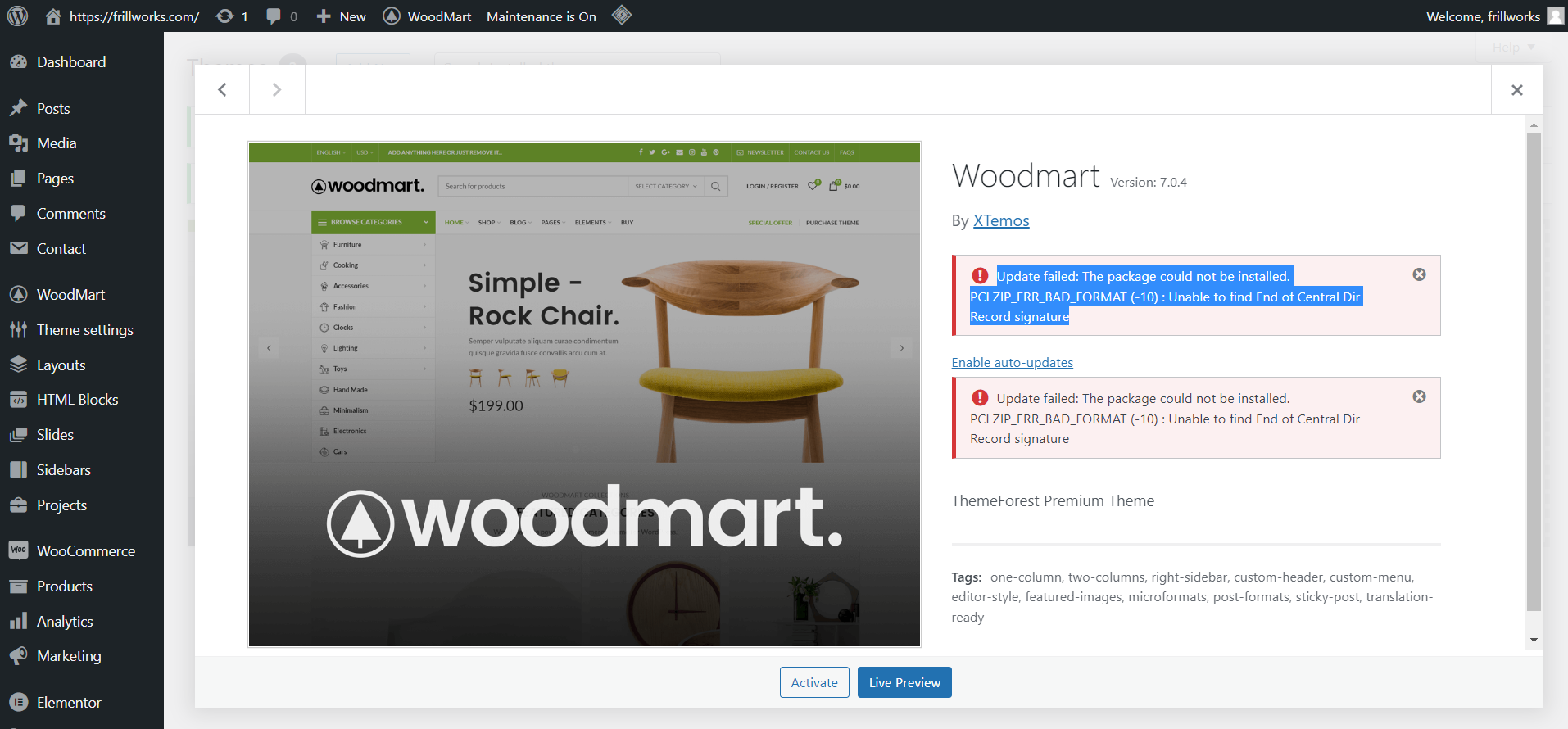Click the Theme settings sliders icon
The height and width of the screenshot is (729, 1568).
point(19,330)
